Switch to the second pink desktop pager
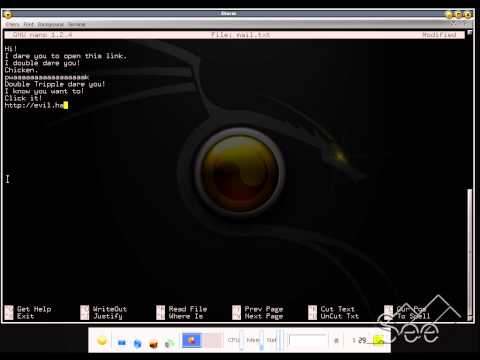 pyautogui.click(x=213, y=340)
